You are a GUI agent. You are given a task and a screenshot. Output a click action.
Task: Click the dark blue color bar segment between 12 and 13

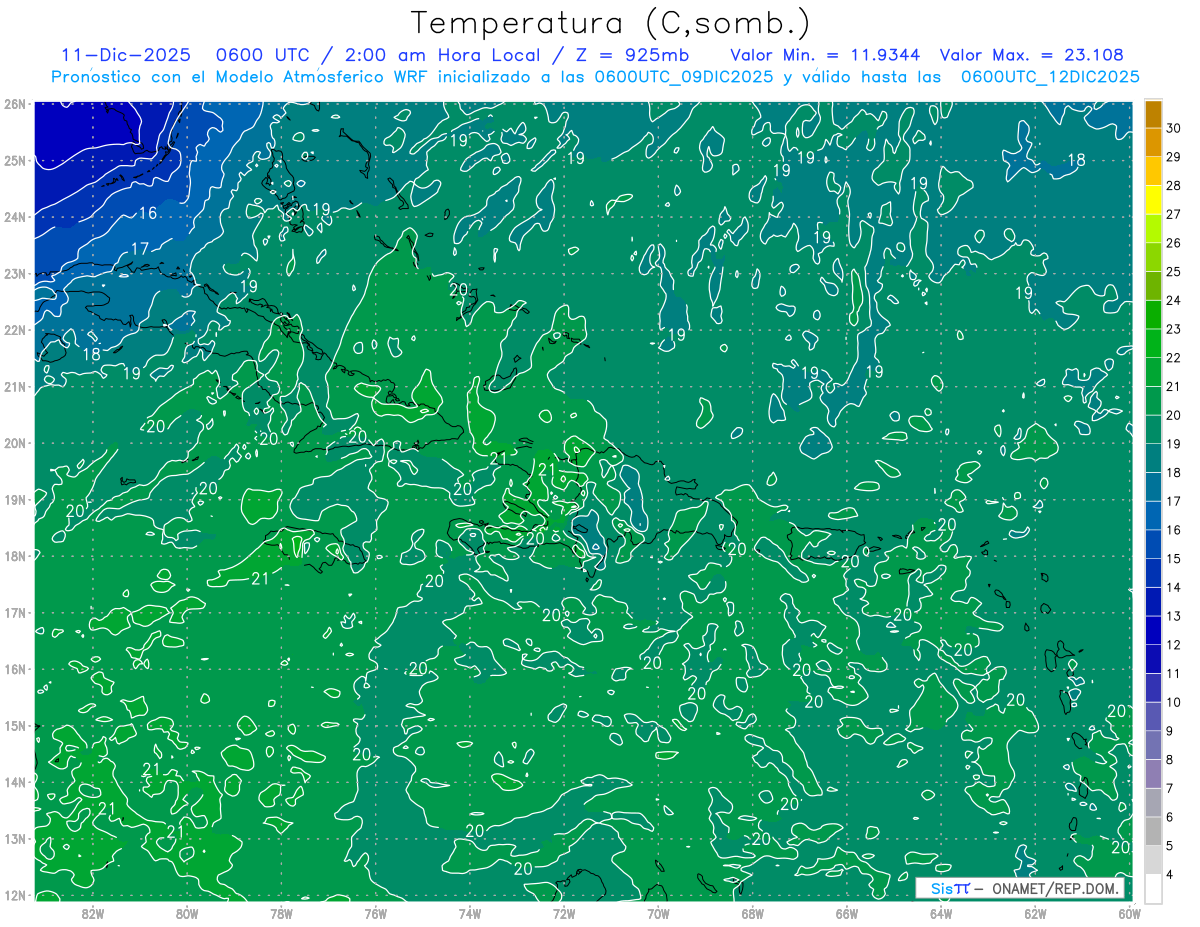[1153, 630]
